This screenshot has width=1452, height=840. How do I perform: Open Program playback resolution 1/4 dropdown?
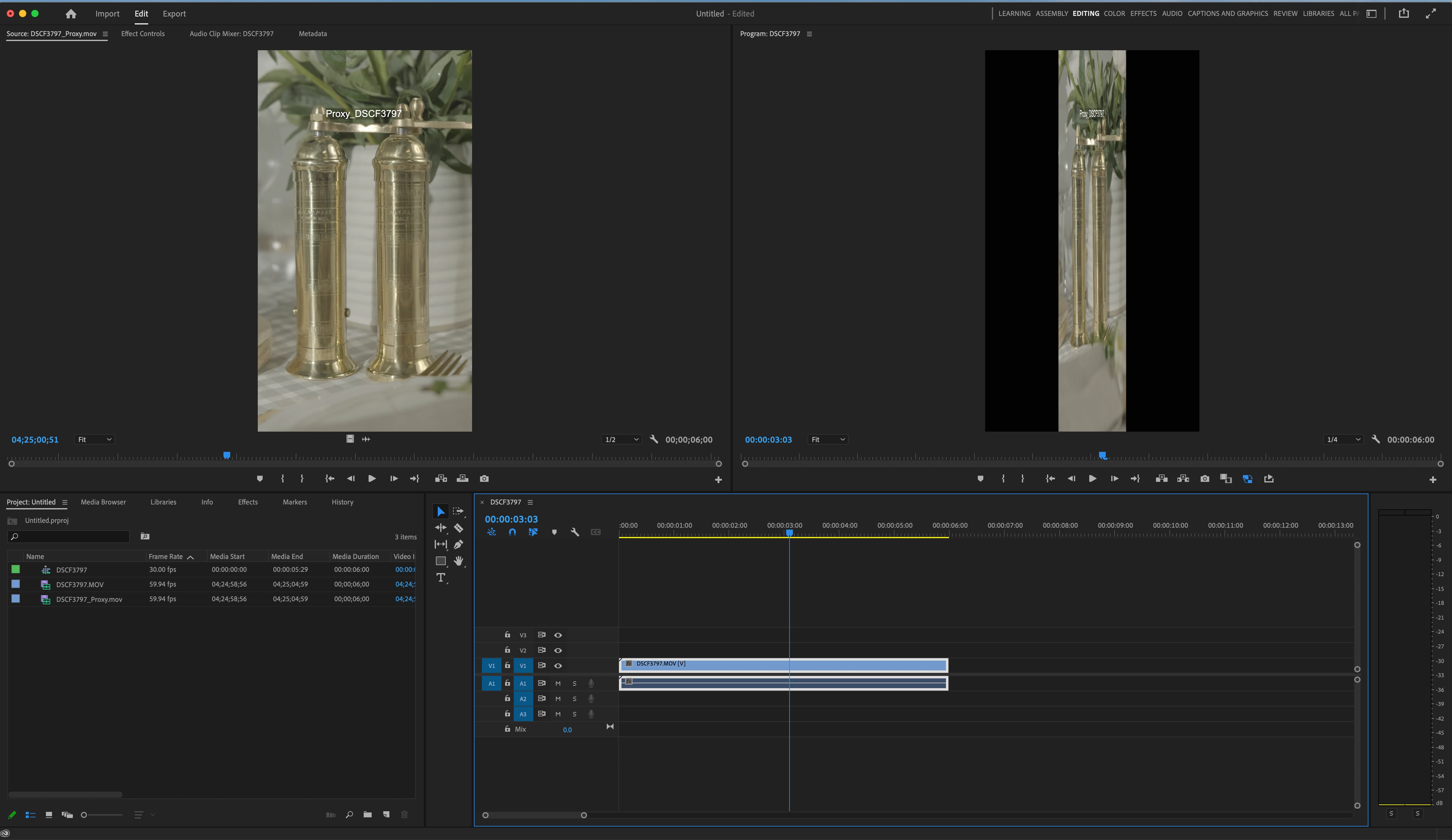[x=1343, y=440]
